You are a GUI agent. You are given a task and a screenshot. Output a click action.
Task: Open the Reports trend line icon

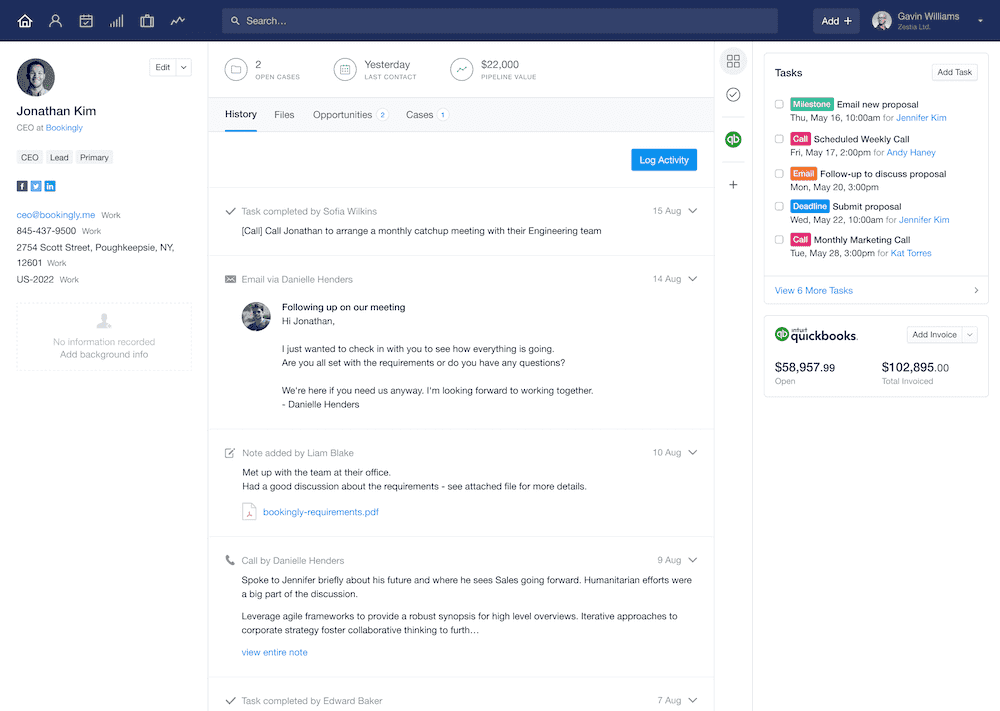tap(177, 21)
